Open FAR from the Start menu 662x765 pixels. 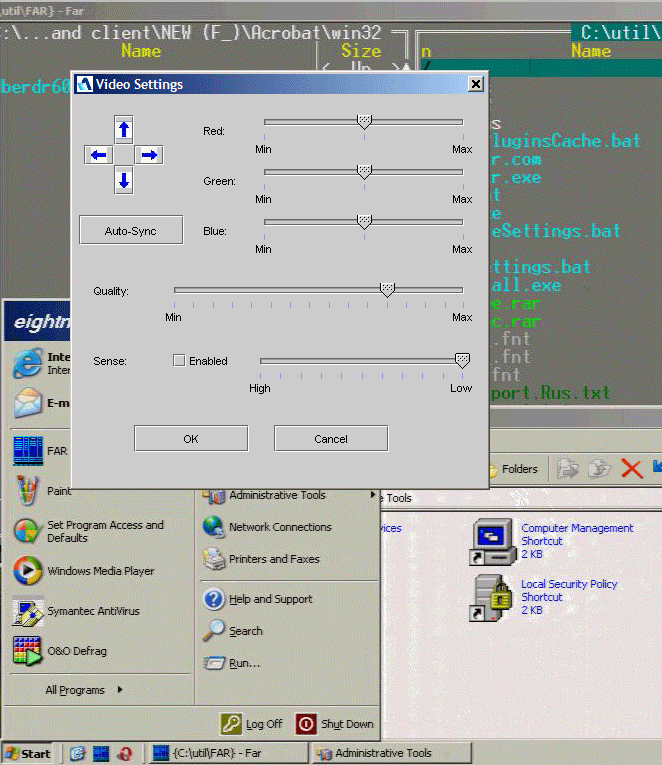click(x=41, y=451)
